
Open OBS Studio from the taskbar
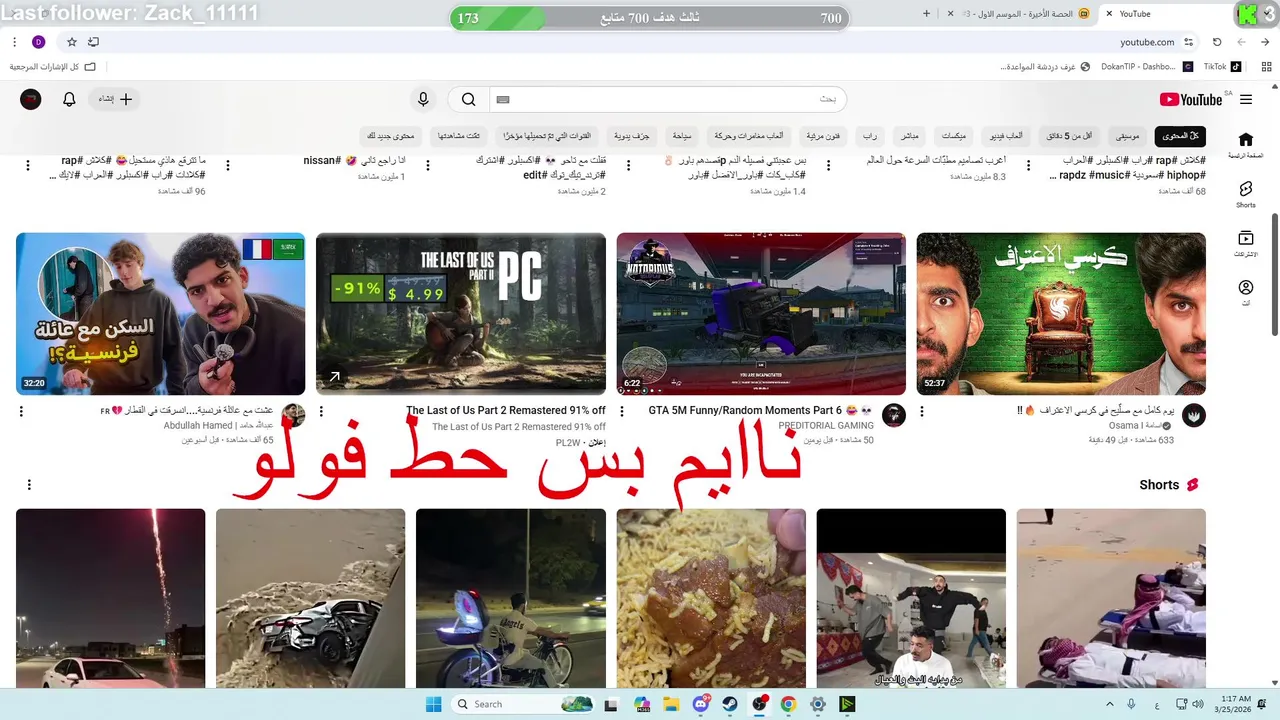[759, 704]
